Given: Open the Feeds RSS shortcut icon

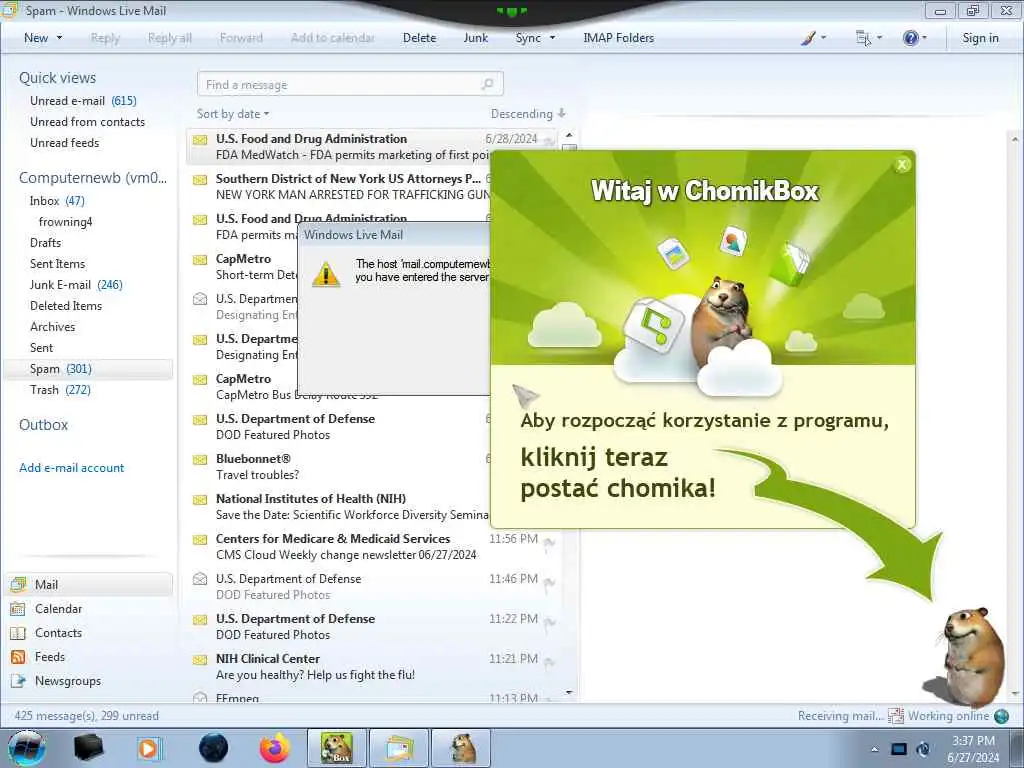Looking at the screenshot, I should 18,657.
